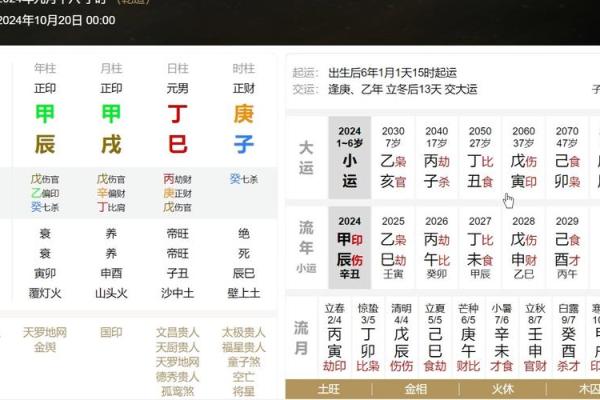Click the 山头火 nayin label
The height and width of the screenshot is (400, 600).
coord(111,293)
